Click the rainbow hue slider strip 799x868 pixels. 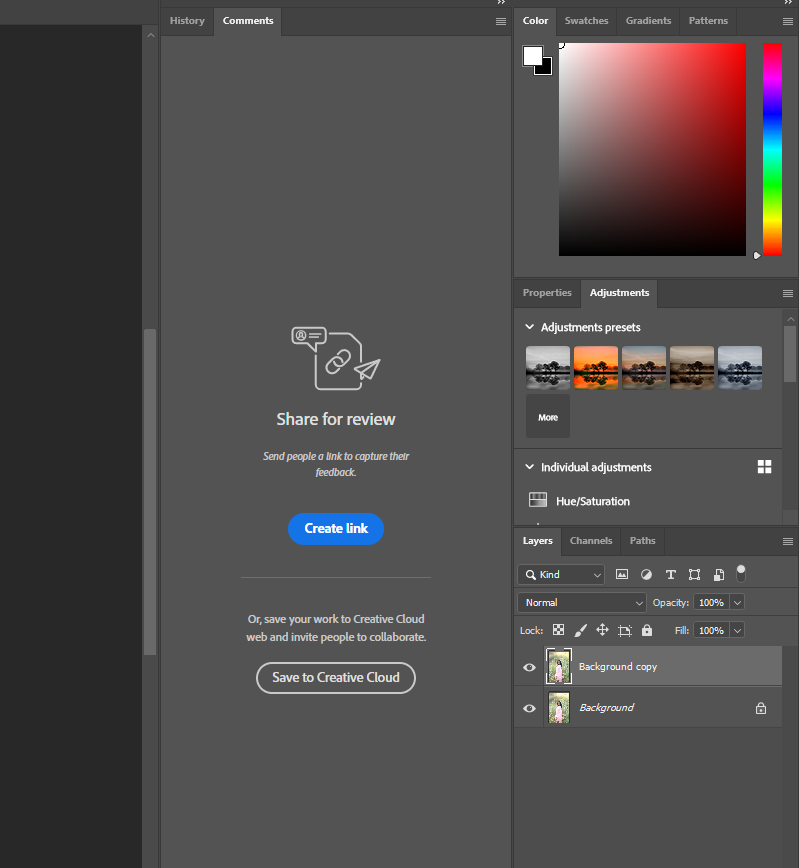pyautogui.click(x=772, y=150)
